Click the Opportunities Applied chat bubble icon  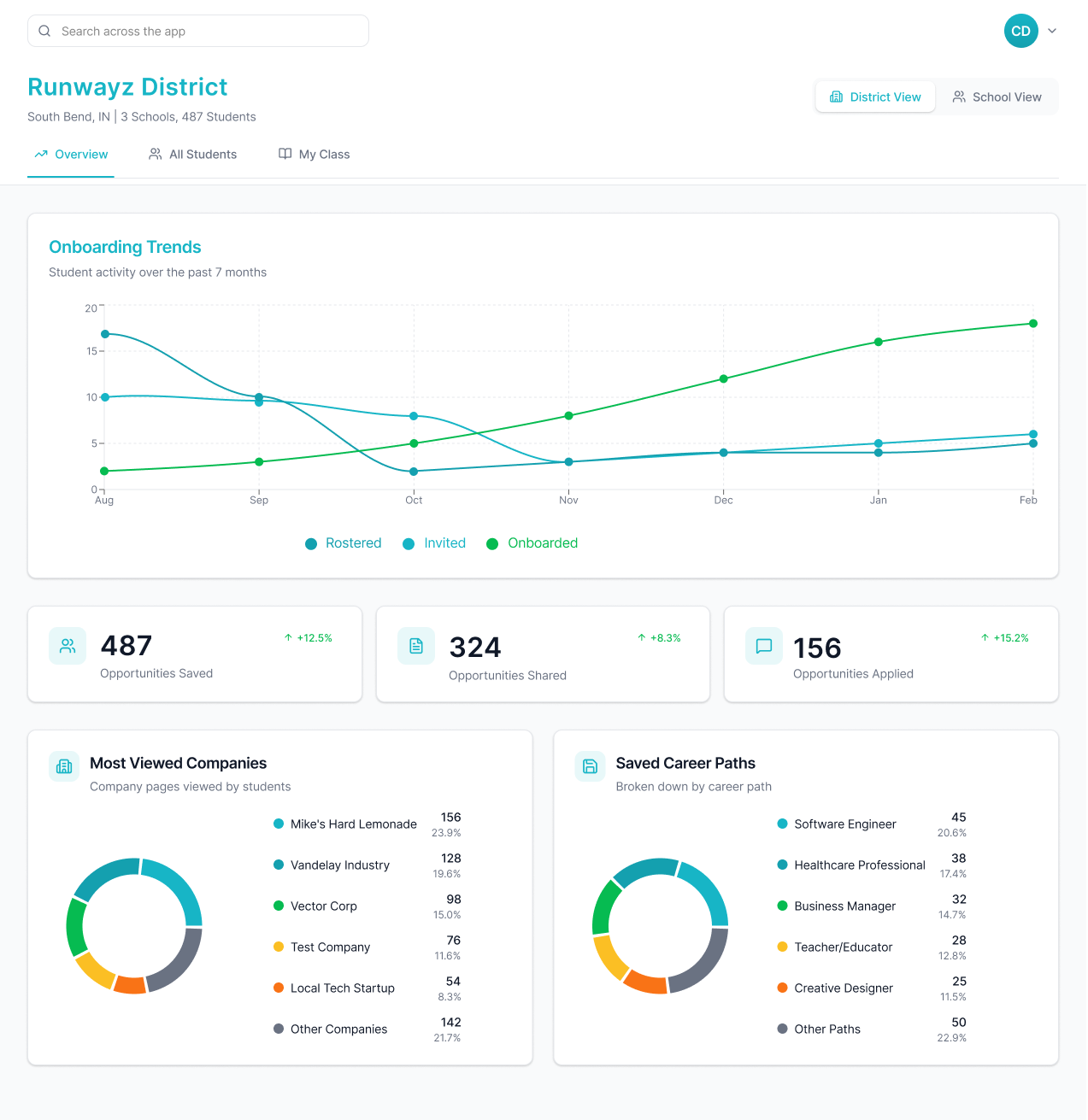[764, 646]
